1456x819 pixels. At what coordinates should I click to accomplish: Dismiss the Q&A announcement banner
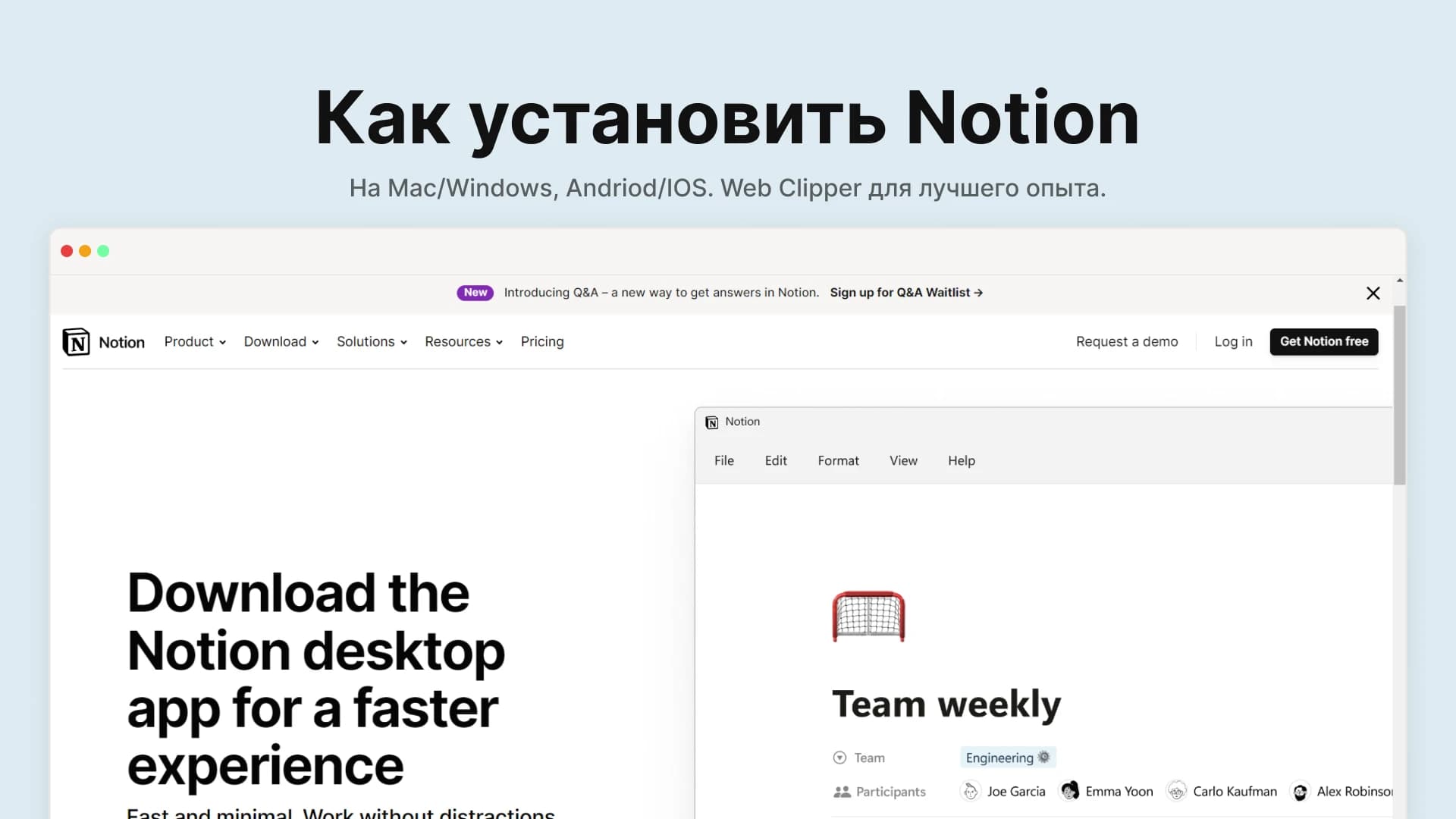(x=1373, y=293)
